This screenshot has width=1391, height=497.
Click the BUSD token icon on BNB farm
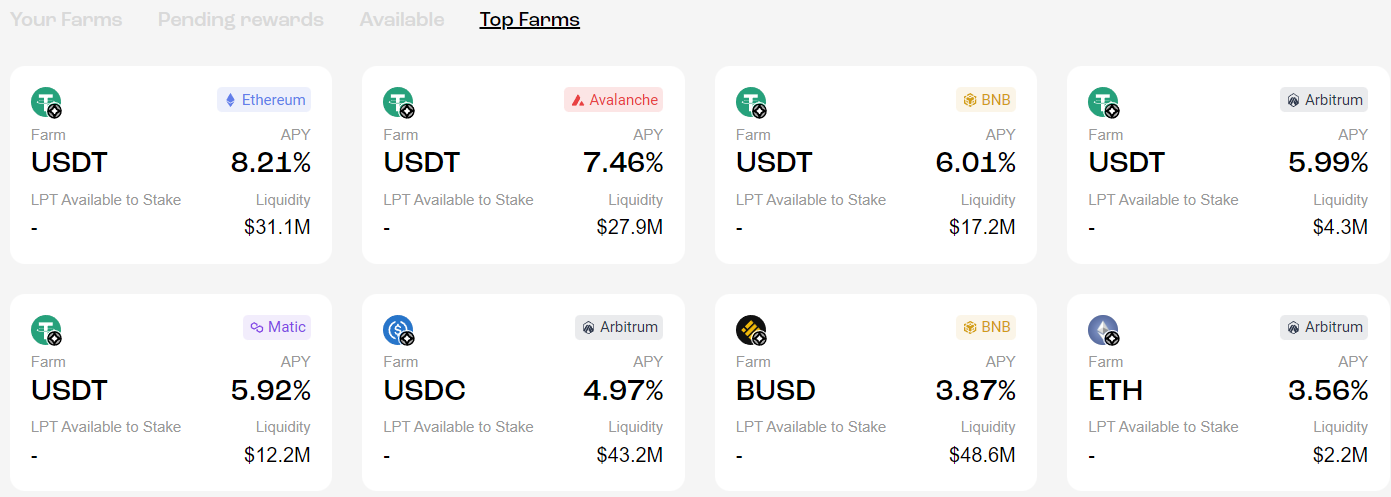click(751, 329)
